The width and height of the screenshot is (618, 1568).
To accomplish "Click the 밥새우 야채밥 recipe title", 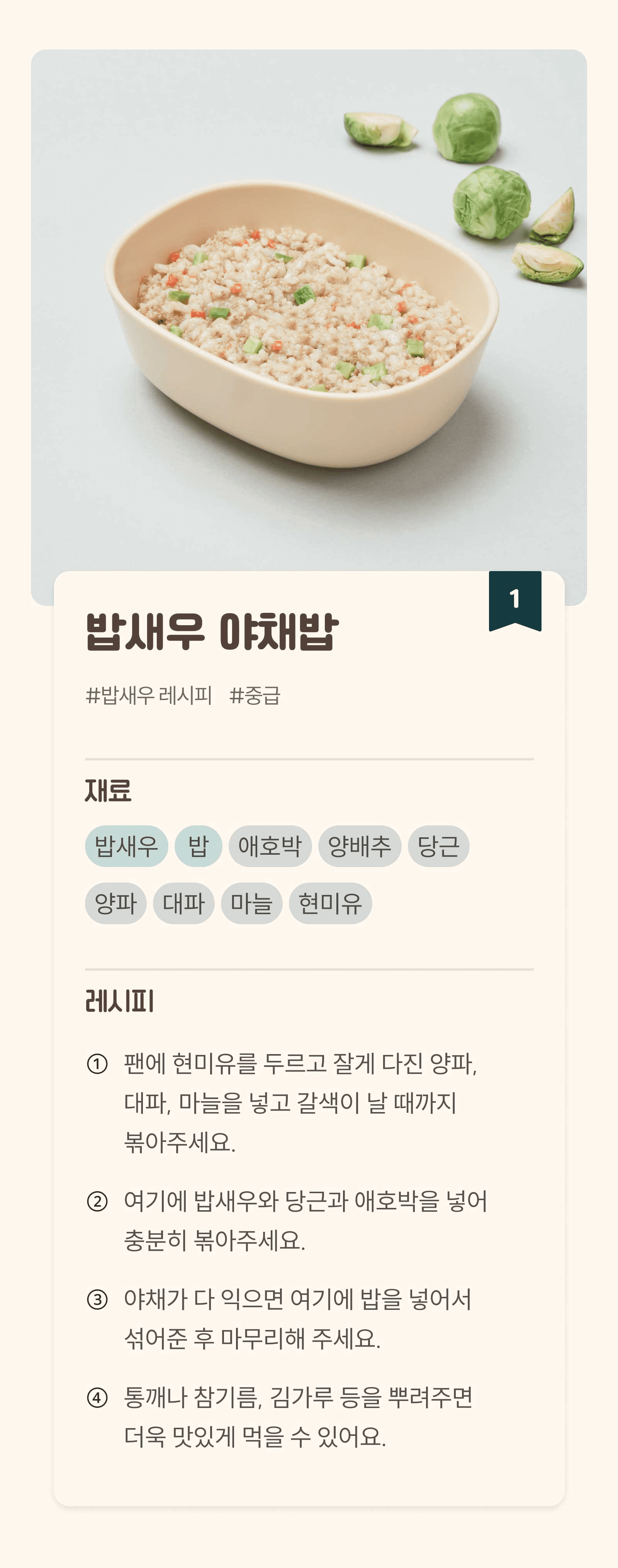I will 212,632.
